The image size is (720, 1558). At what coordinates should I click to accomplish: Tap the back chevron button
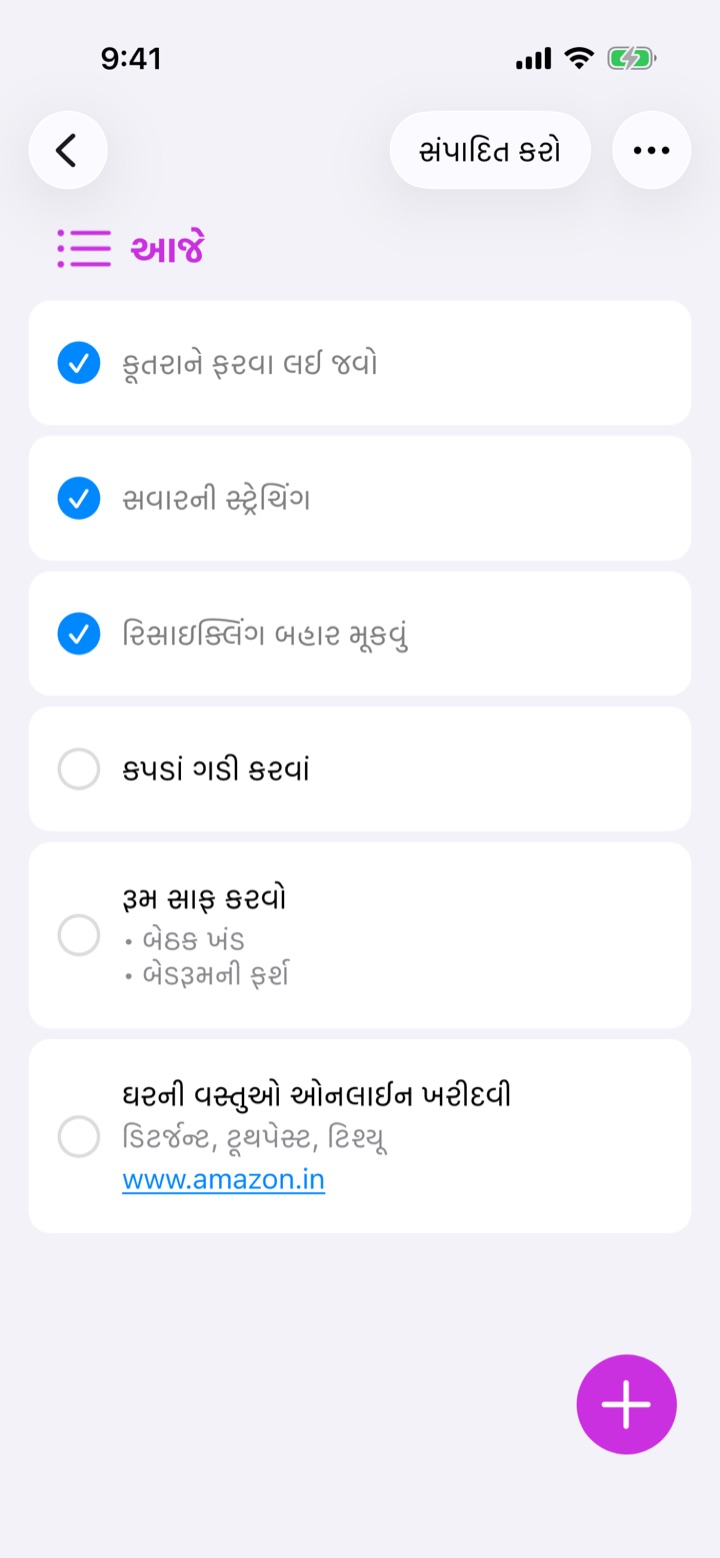[68, 151]
